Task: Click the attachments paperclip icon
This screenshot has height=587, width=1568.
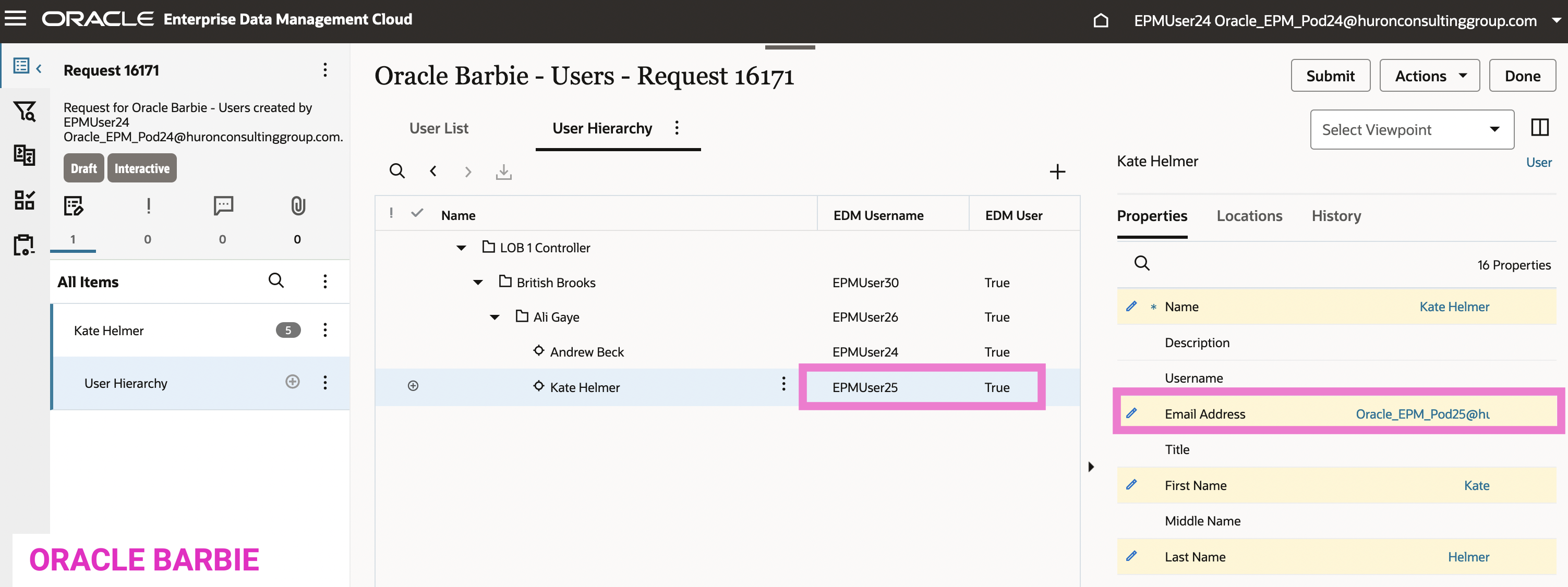Action: 297,206
